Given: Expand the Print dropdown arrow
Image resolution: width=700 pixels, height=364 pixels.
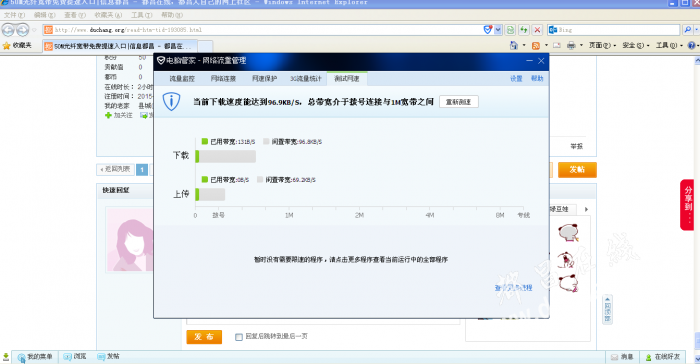Looking at the screenshot, I should (581, 46).
